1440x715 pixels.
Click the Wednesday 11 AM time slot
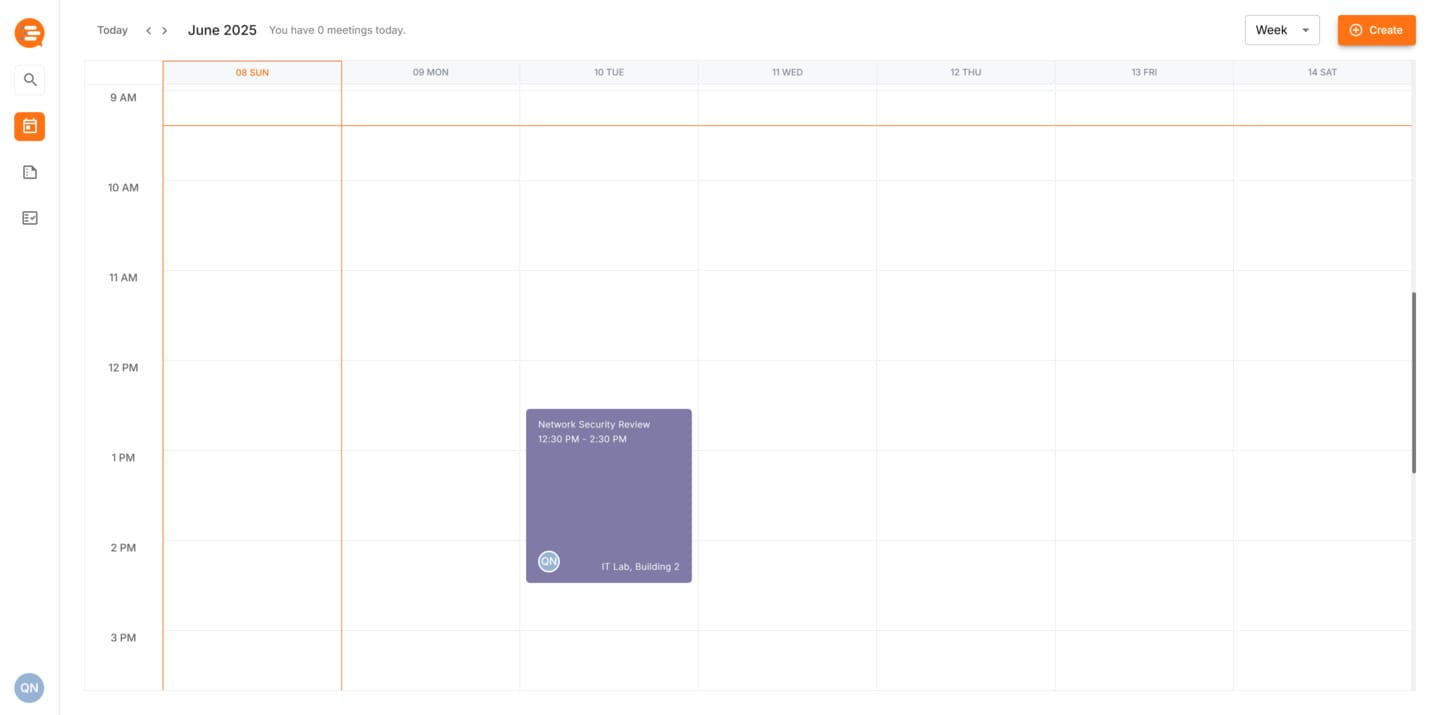pos(787,315)
